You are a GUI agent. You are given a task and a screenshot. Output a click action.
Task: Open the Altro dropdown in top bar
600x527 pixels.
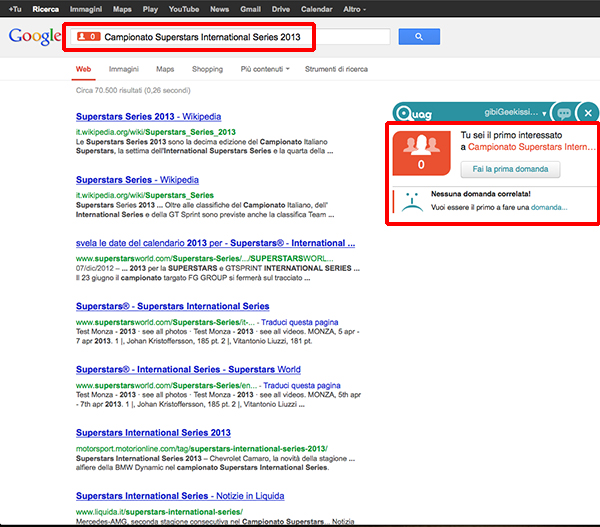point(354,9)
